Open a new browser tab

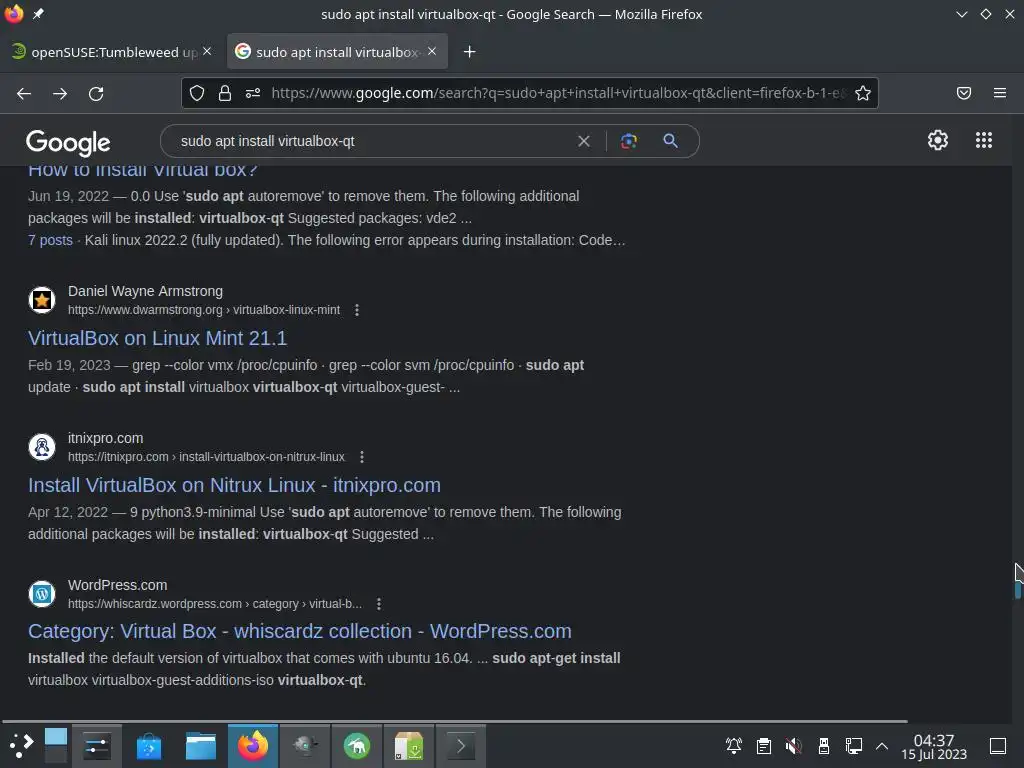(470, 52)
